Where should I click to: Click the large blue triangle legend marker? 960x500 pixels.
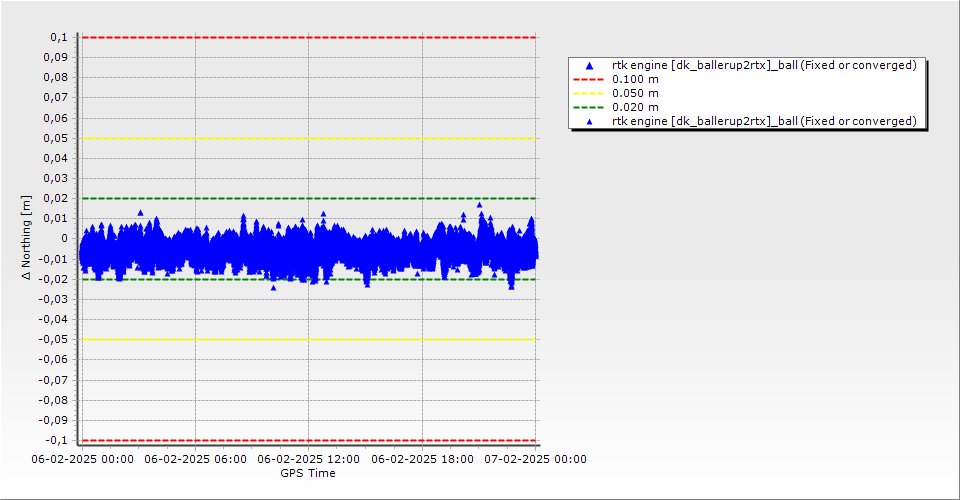589,66
